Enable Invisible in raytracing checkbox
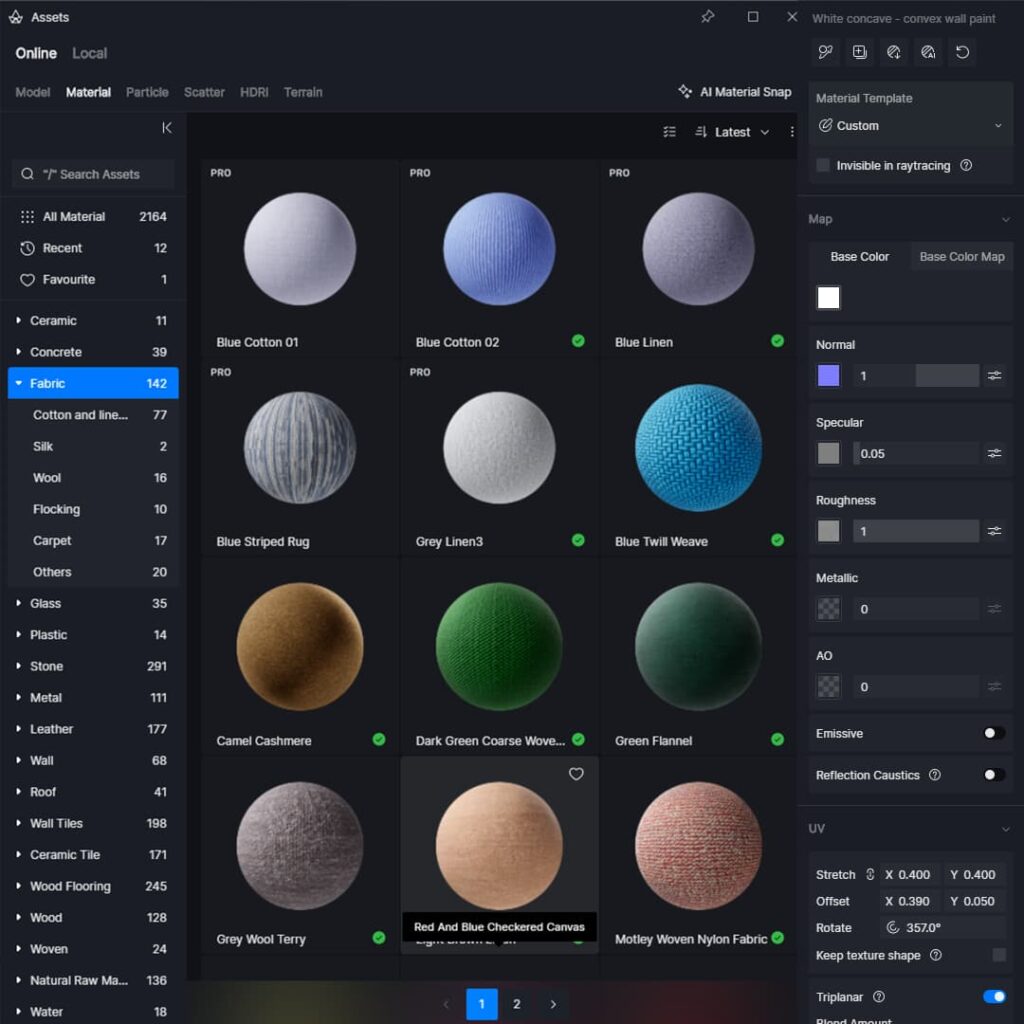This screenshot has height=1024, width=1024. (823, 166)
